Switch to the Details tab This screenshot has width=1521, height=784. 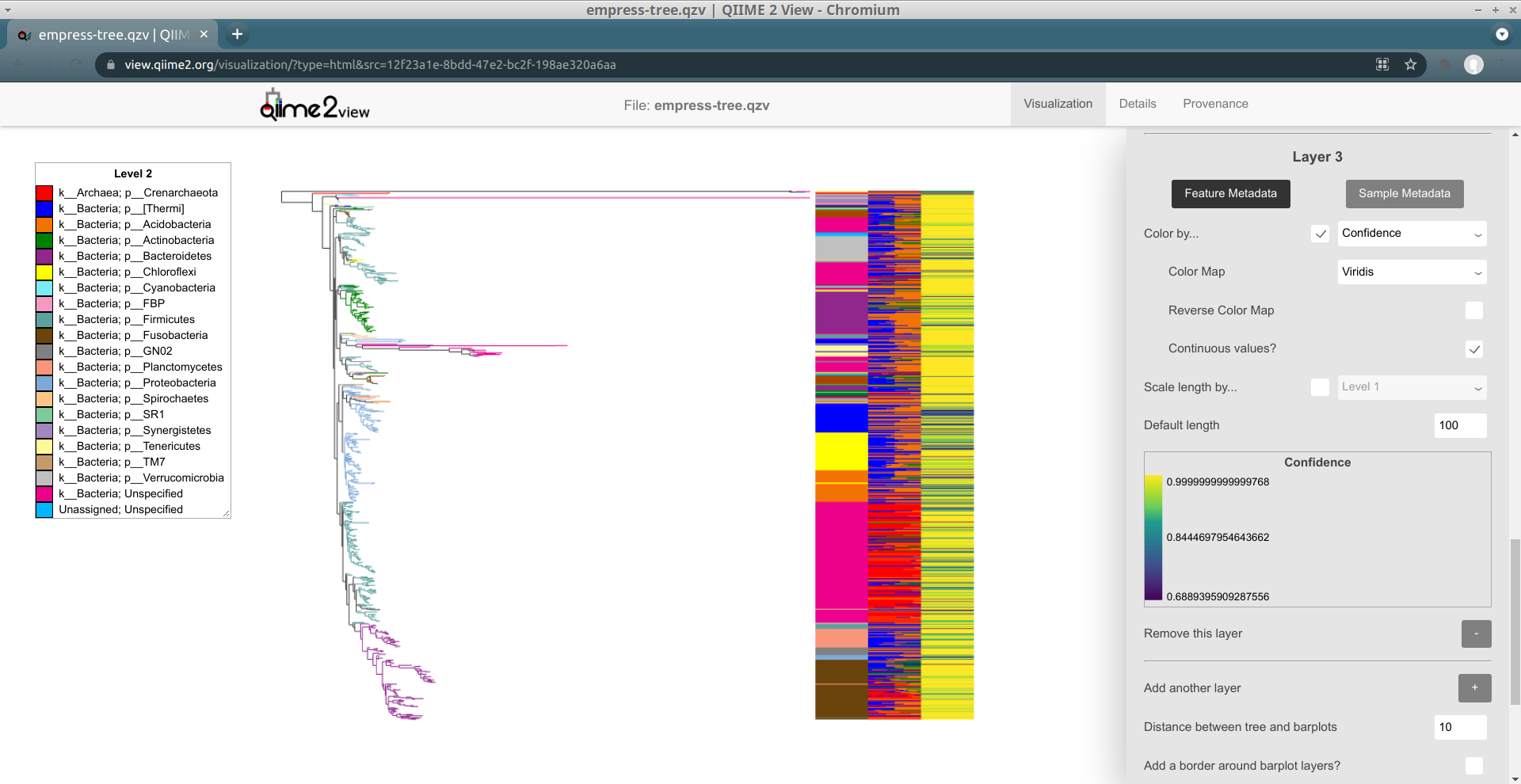[1138, 104]
